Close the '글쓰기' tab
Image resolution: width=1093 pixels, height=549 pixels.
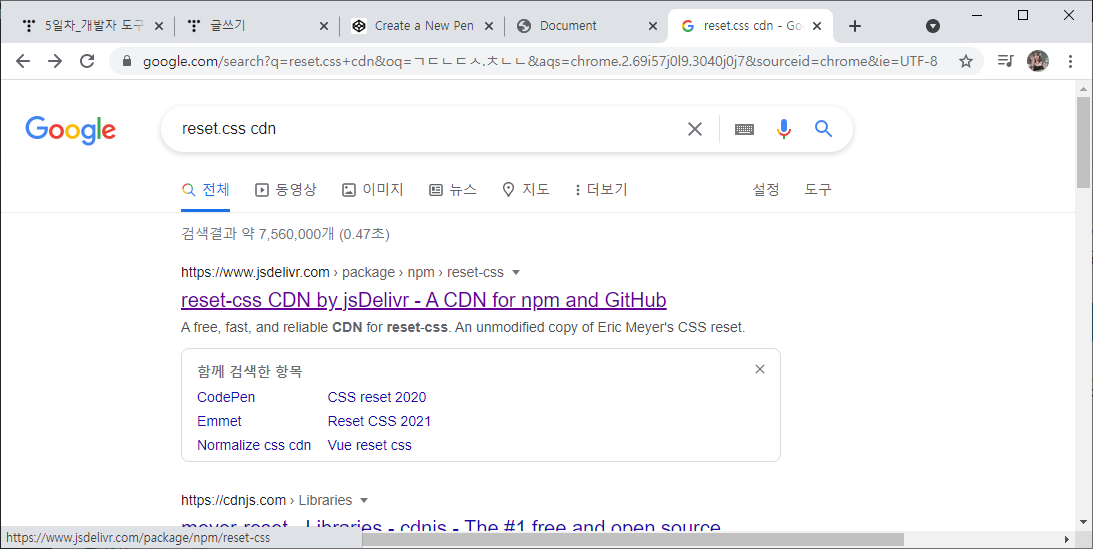tap(323, 26)
